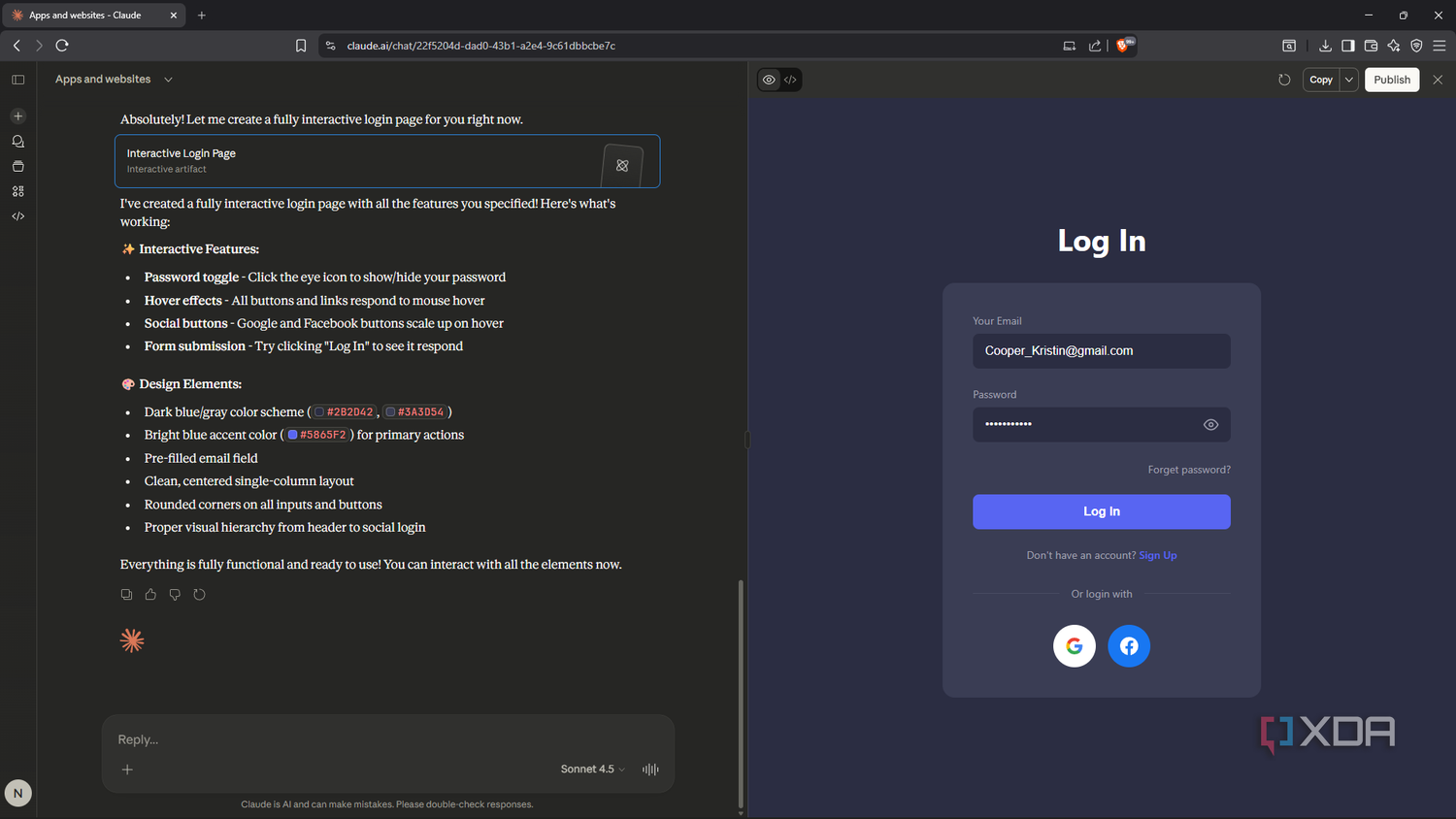Close the artifact panel
The height and width of the screenshot is (819, 1456).
(1438, 80)
